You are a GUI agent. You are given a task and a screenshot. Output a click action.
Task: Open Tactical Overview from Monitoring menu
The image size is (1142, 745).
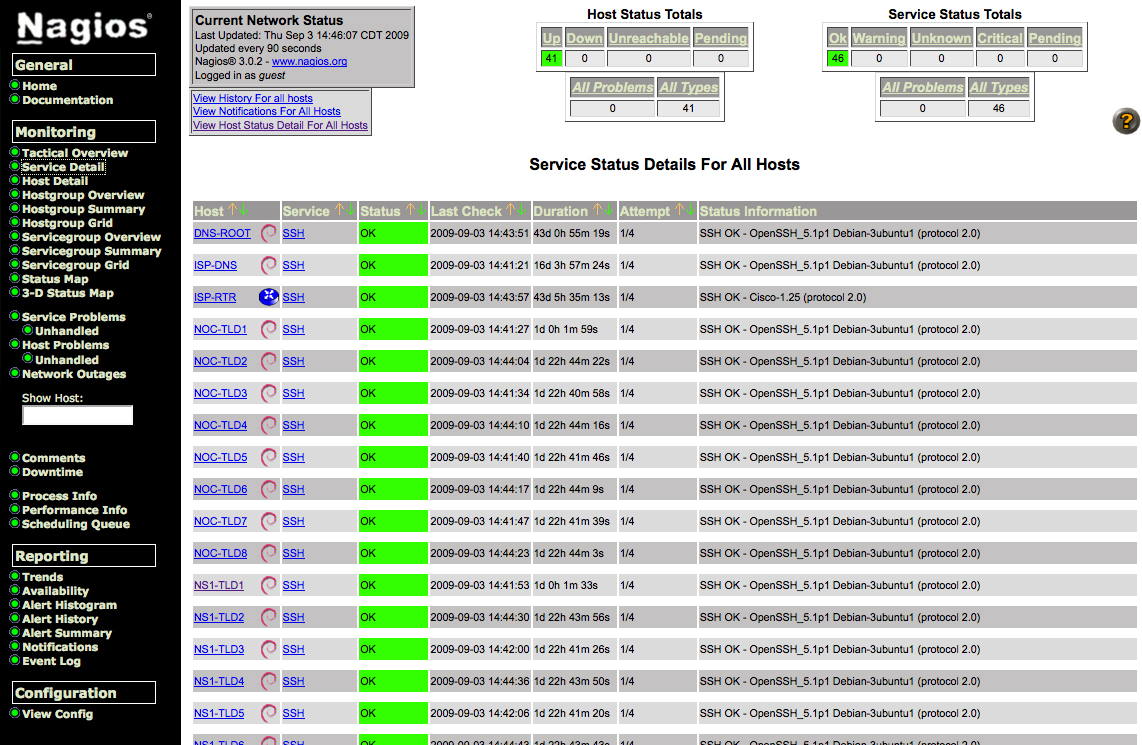(x=75, y=153)
